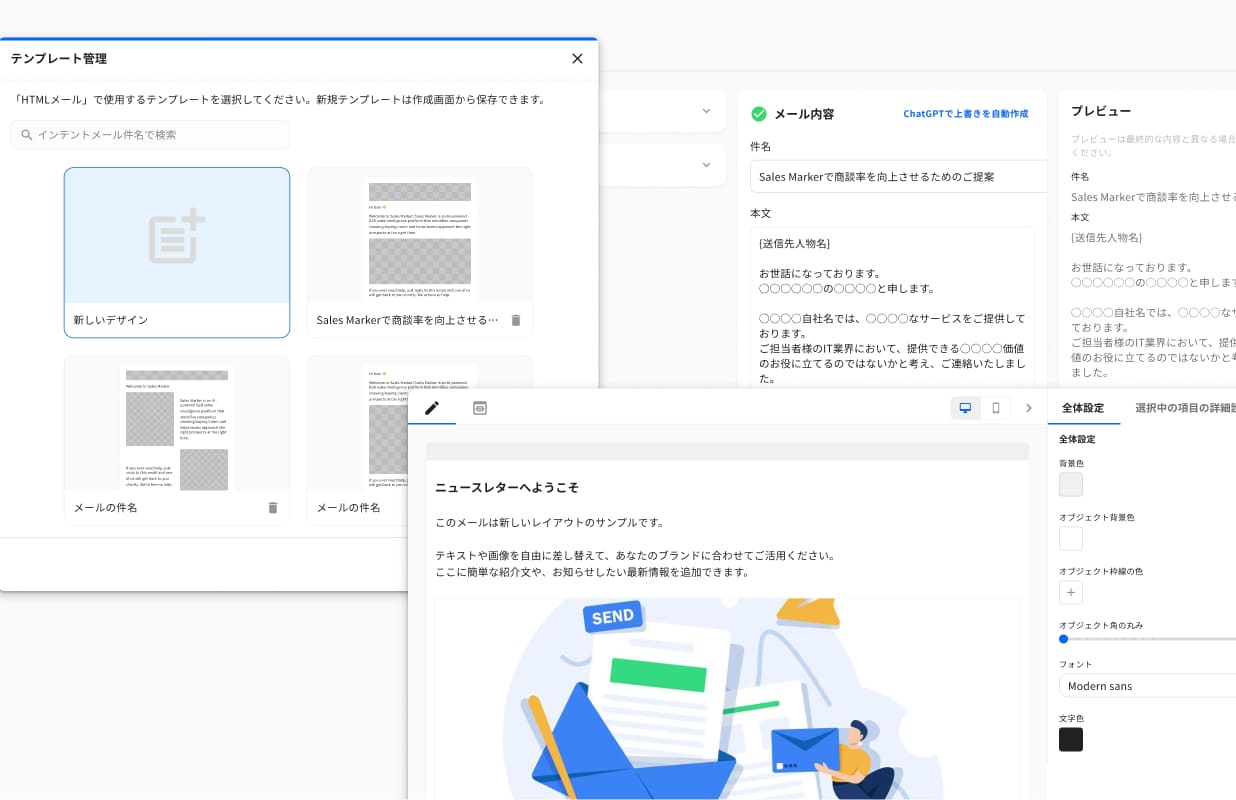Open the 選択中の項目の詳細設定 tab

click(1185, 408)
